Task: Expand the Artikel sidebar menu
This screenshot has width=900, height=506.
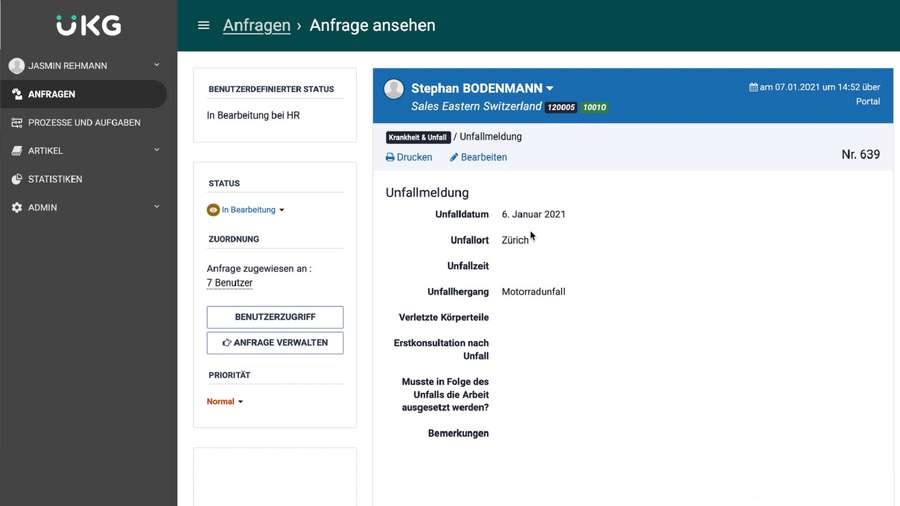Action: click(156, 150)
